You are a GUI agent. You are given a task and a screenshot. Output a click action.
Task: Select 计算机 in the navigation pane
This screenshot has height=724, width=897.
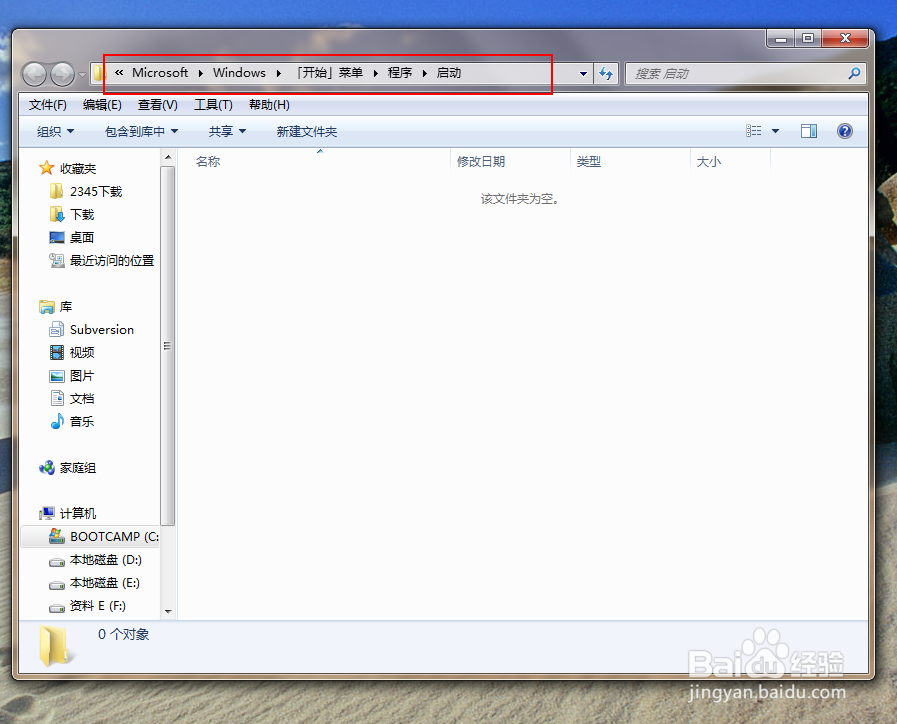coord(68,514)
